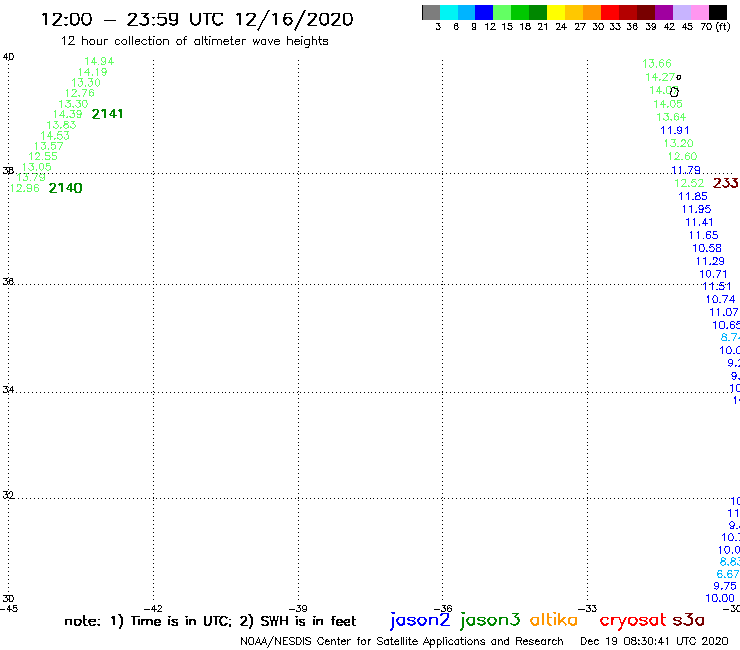Click the wave height value 14.19
Viewport: 740px width, 650px height.
92,72
